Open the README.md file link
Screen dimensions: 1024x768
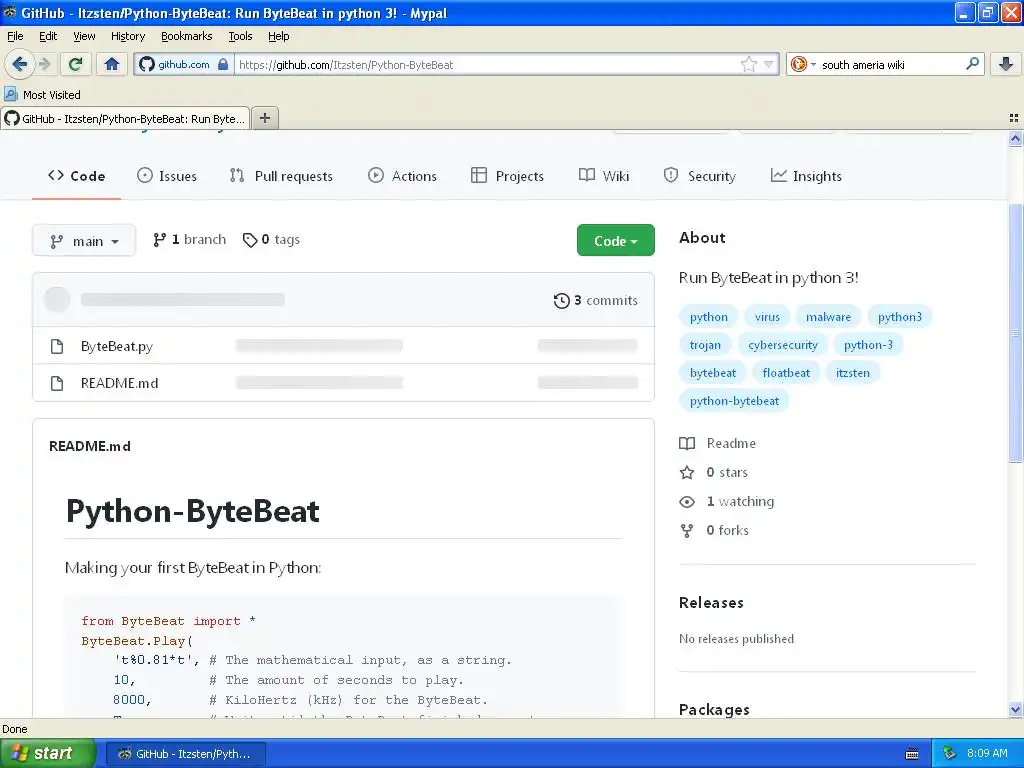120,383
